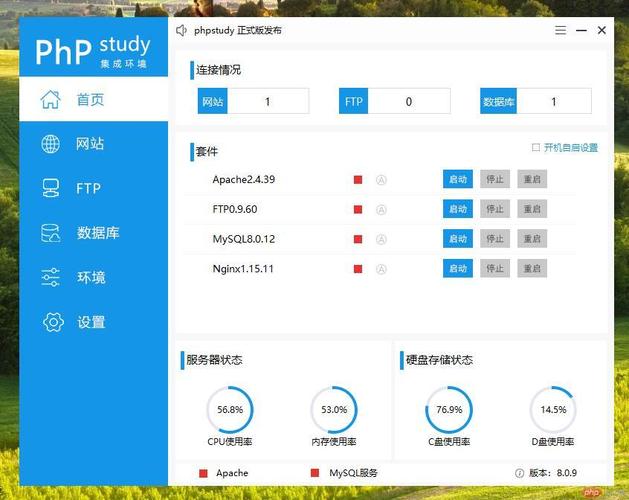
Task: Open the 网站 sidebar menu item
Action: pos(93,144)
